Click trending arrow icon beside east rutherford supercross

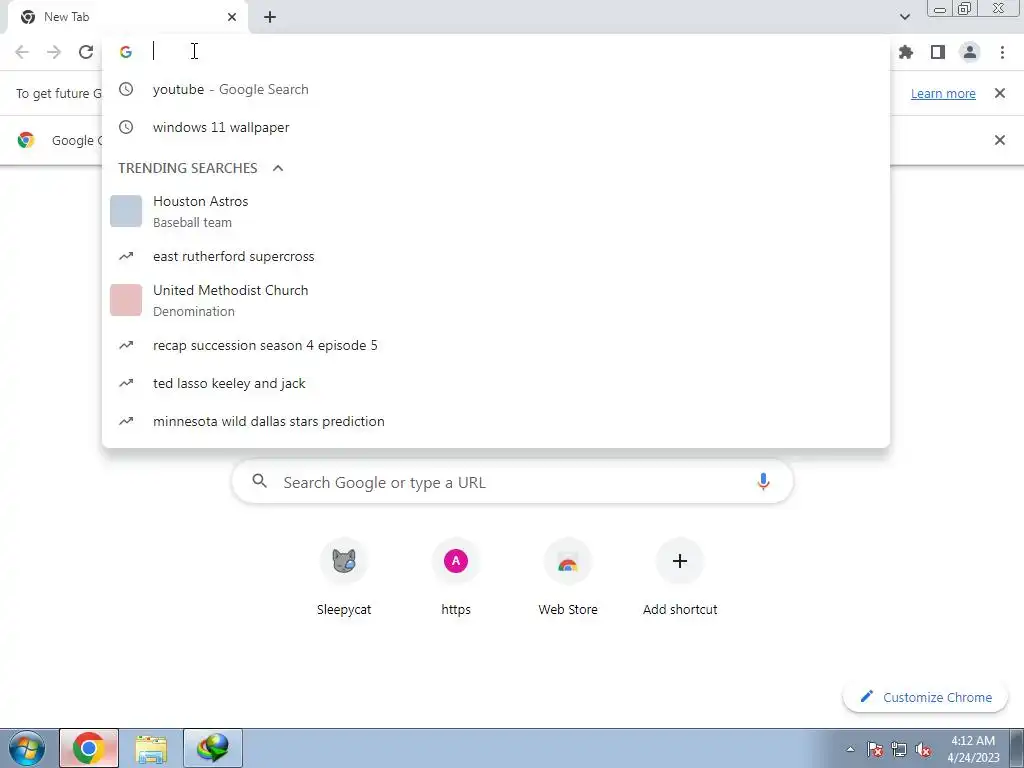point(126,257)
